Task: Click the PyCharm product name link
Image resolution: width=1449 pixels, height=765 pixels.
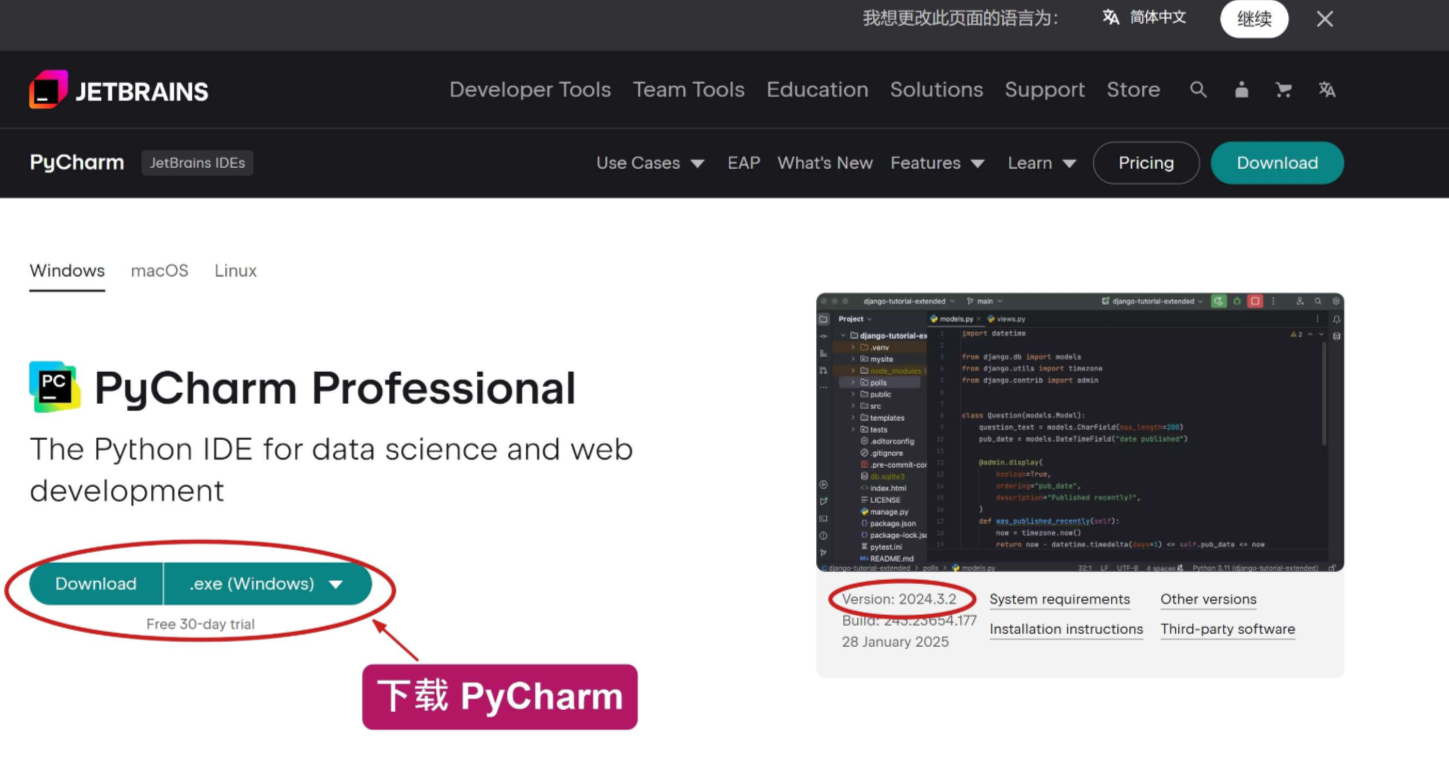Action: point(77,163)
